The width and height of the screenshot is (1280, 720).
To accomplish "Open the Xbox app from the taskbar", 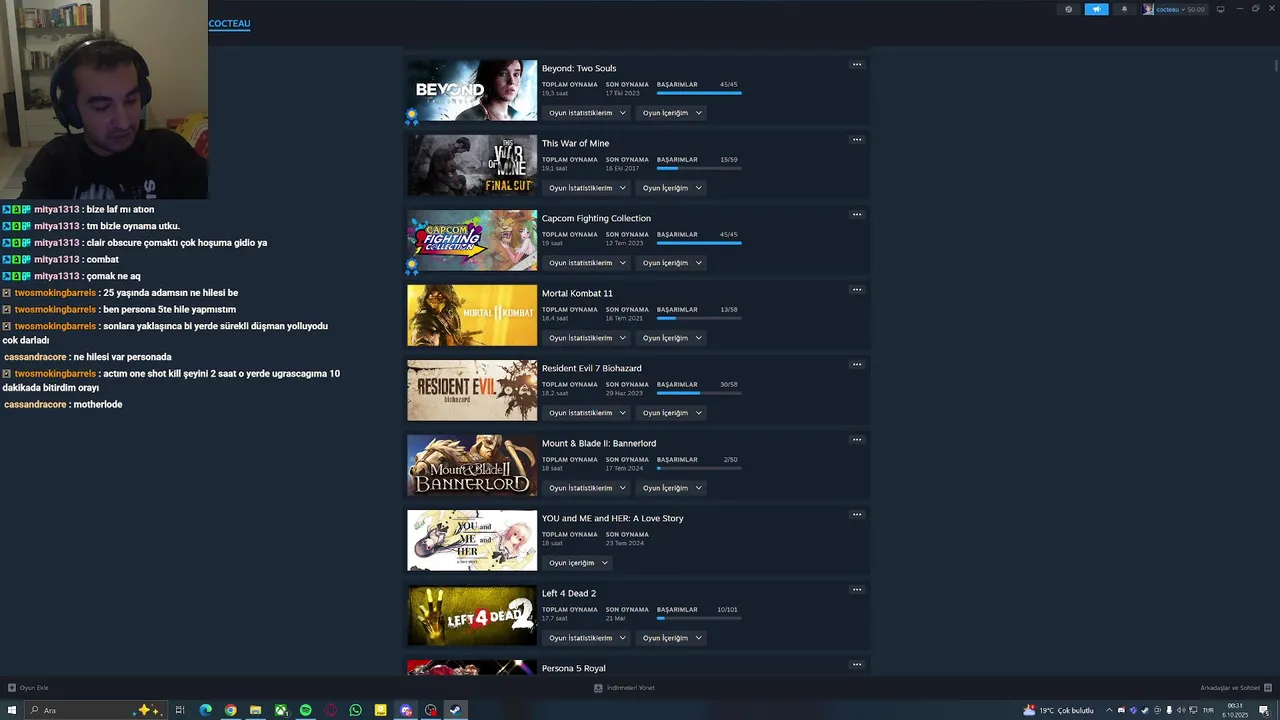I will point(281,710).
